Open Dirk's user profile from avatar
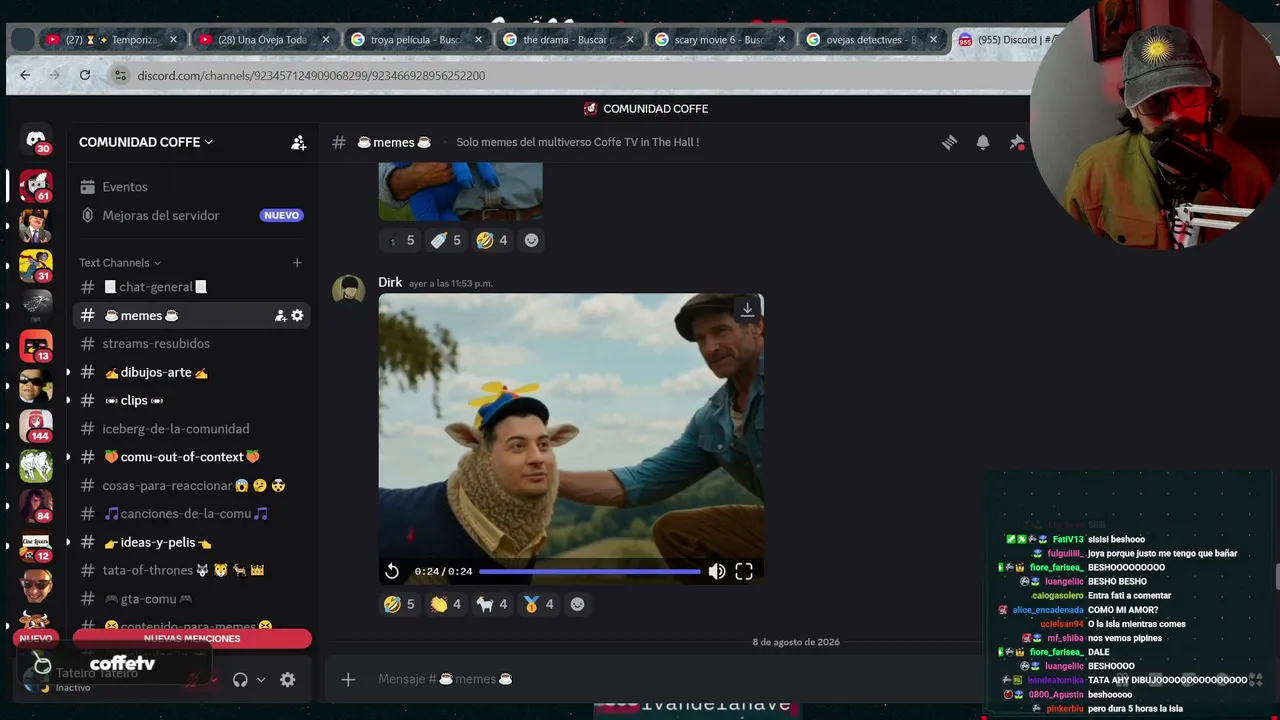The height and width of the screenshot is (720, 1280). [348, 291]
